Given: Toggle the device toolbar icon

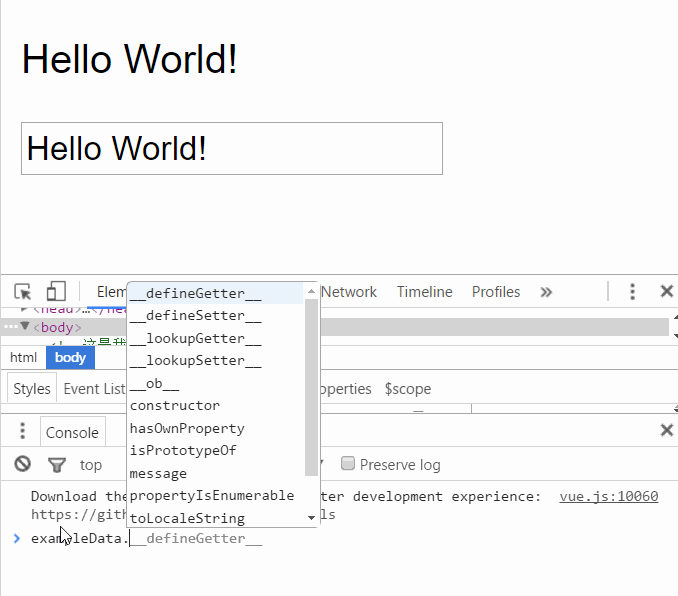Looking at the screenshot, I should (x=56, y=292).
